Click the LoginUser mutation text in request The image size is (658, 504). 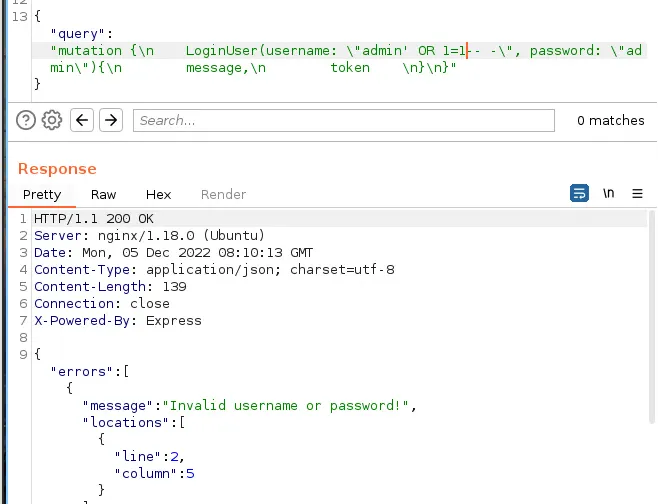tap(222, 51)
